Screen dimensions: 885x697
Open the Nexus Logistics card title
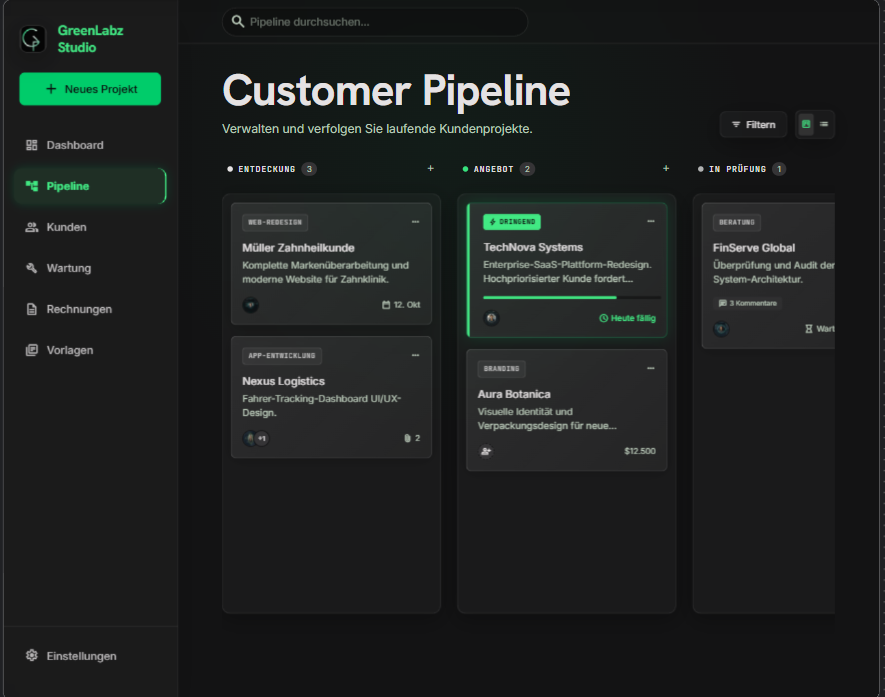tap(283, 381)
